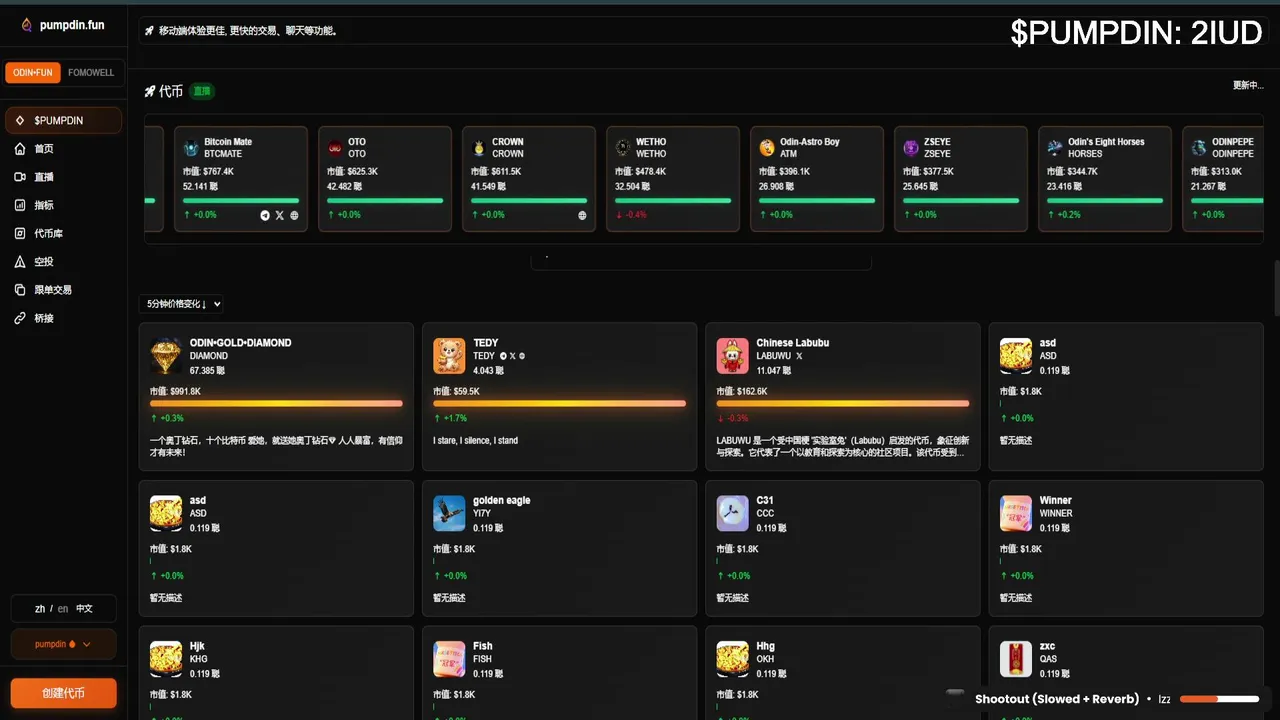Expand the pumpdin account dropdown
Image resolution: width=1280 pixels, height=720 pixels.
tap(64, 644)
